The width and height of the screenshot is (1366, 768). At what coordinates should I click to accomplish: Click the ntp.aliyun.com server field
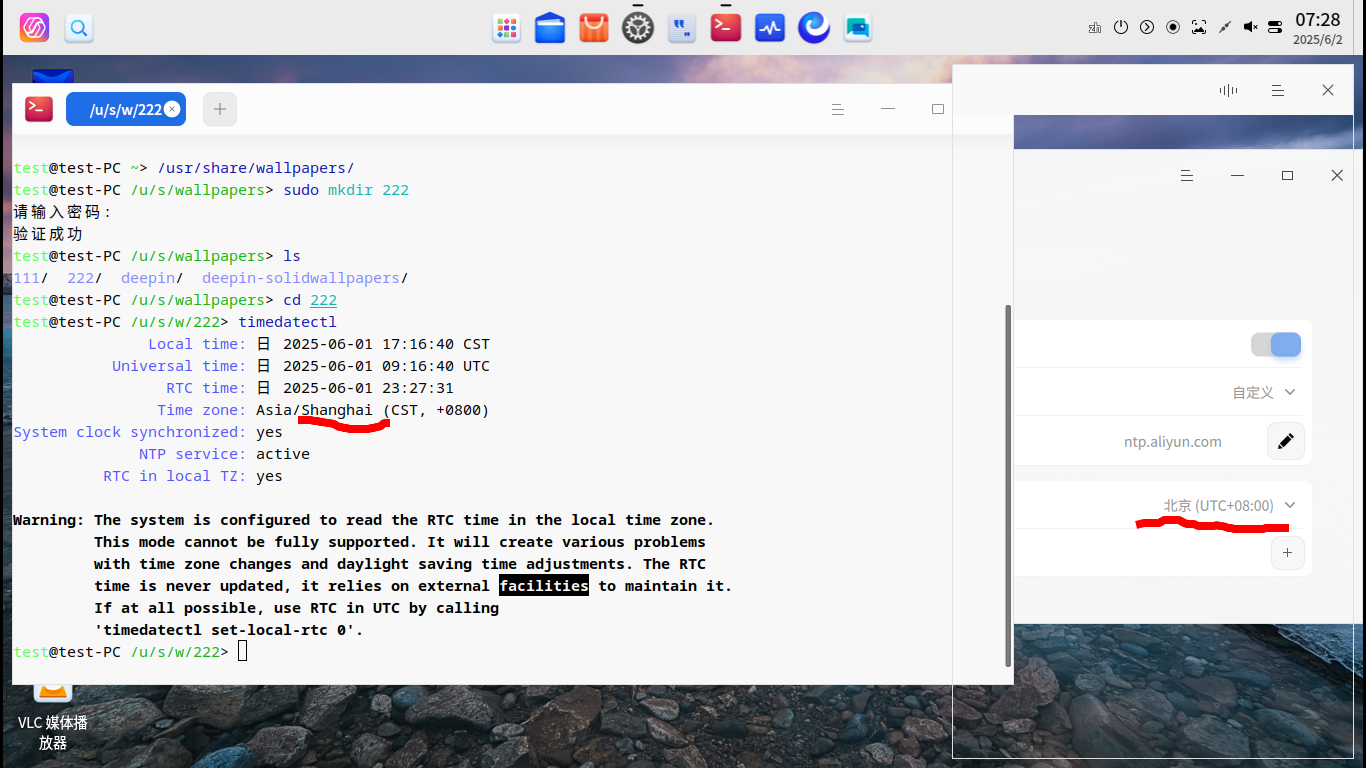coord(1173,442)
